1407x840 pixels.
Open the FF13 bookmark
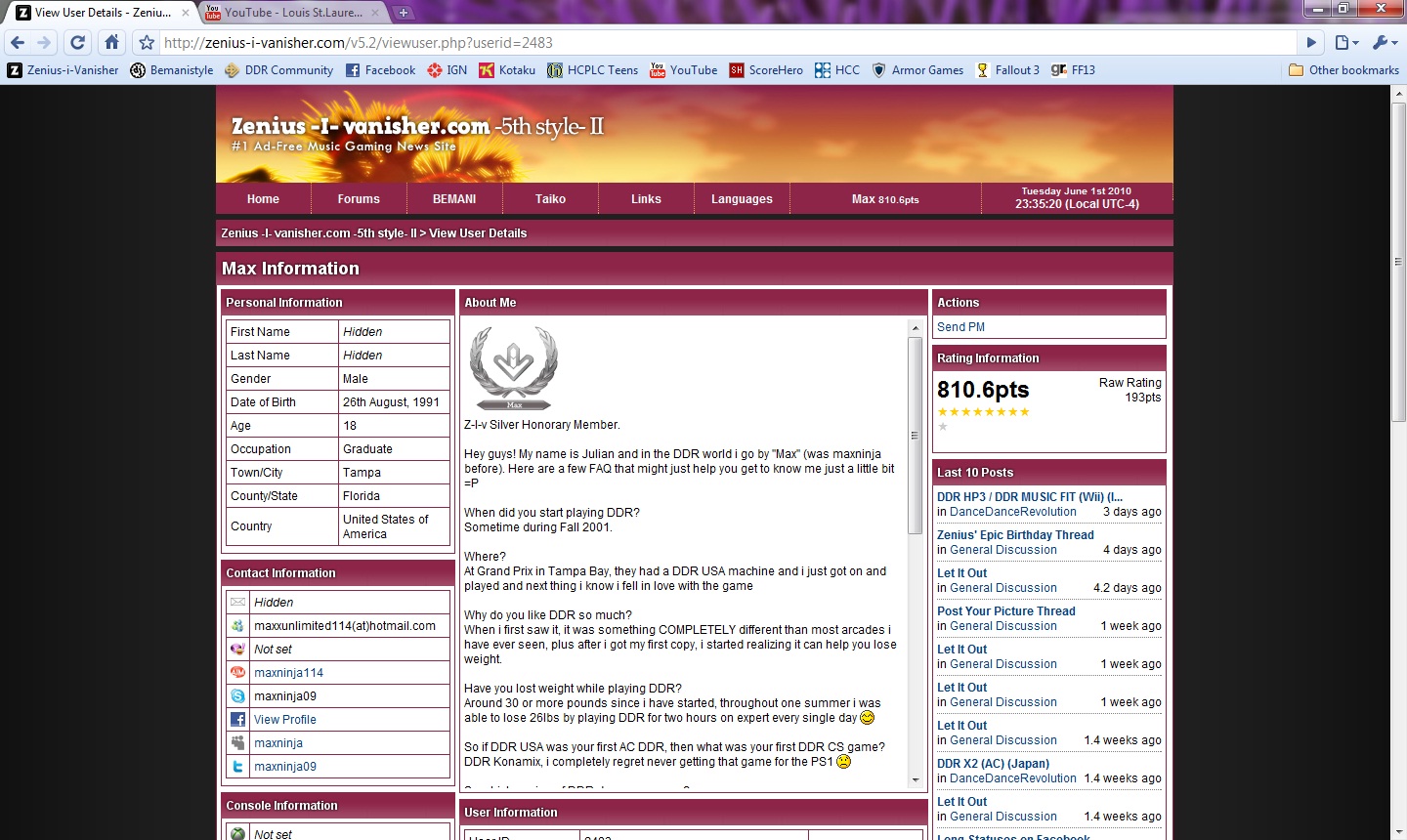[1073, 70]
